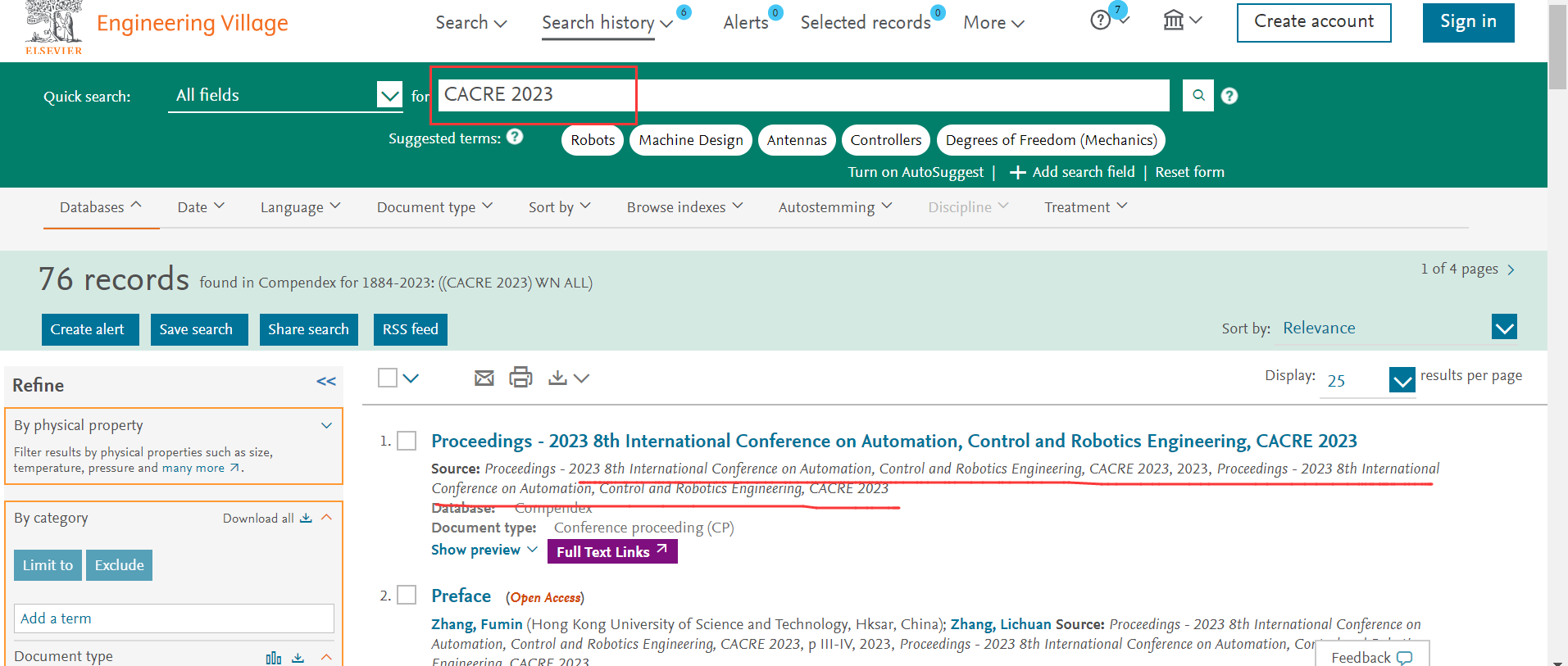
Task: Click in quick search query field
Action: tap(803, 95)
